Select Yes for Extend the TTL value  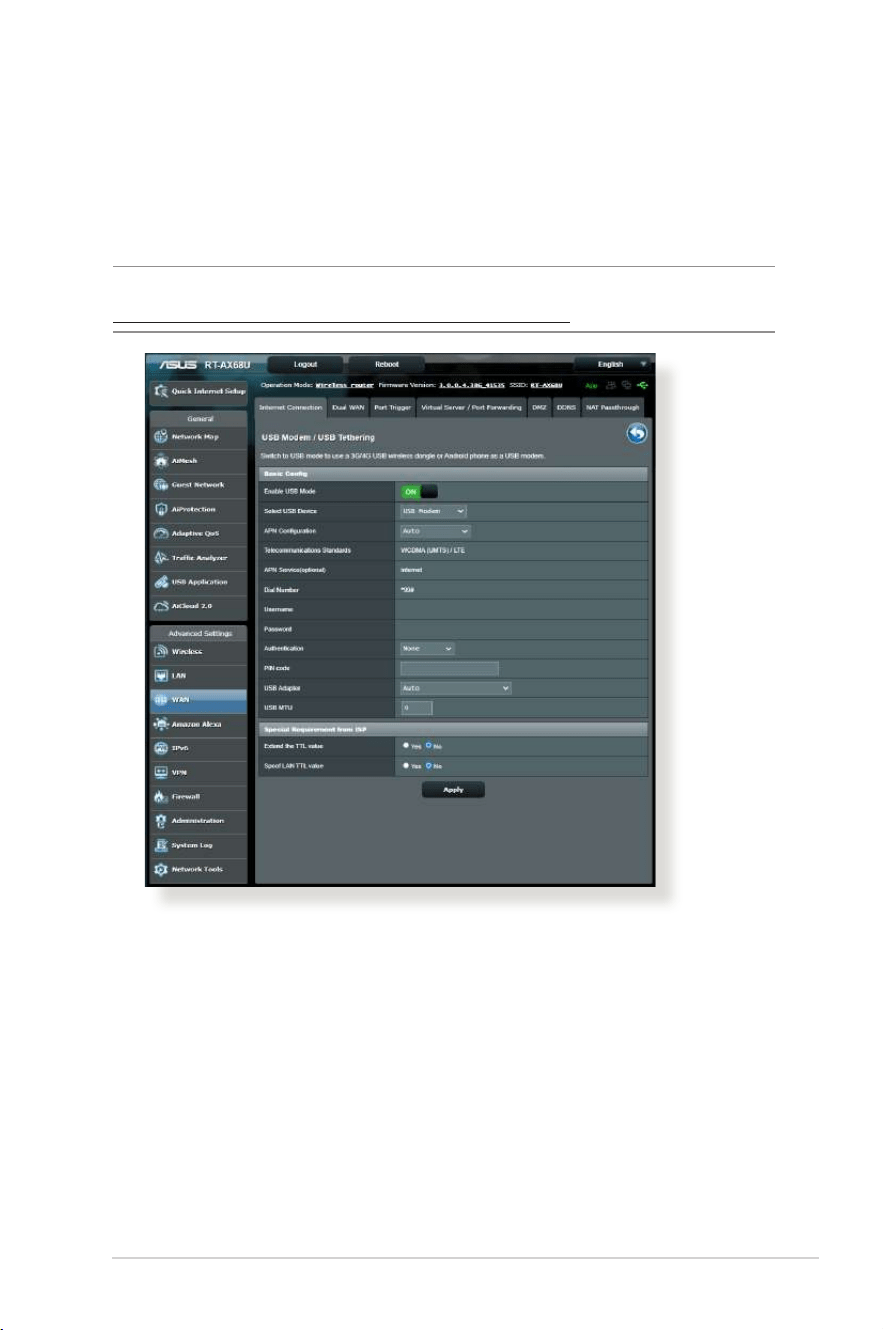pos(404,745)
